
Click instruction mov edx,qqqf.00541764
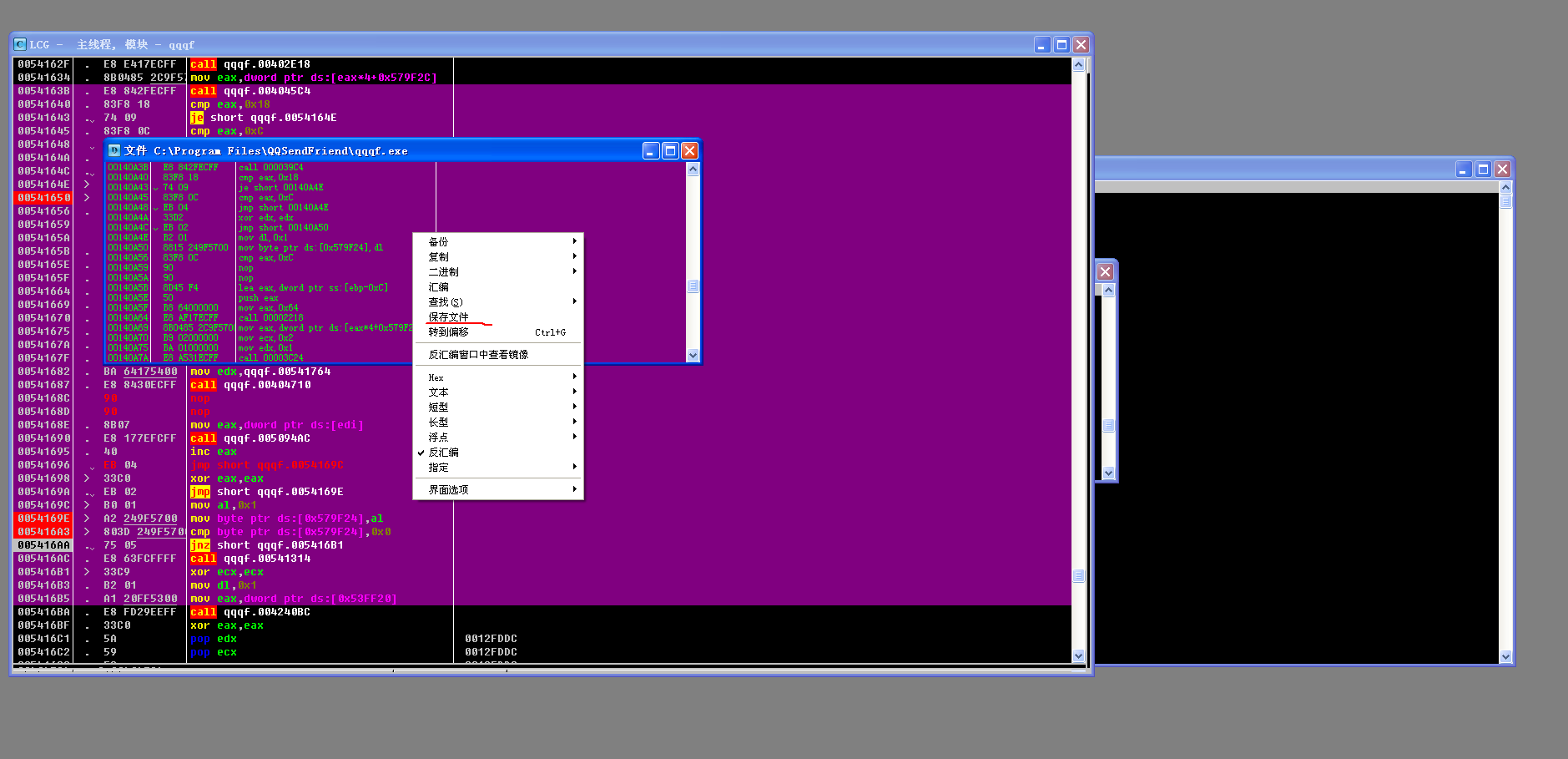click(x=260, y=372)
